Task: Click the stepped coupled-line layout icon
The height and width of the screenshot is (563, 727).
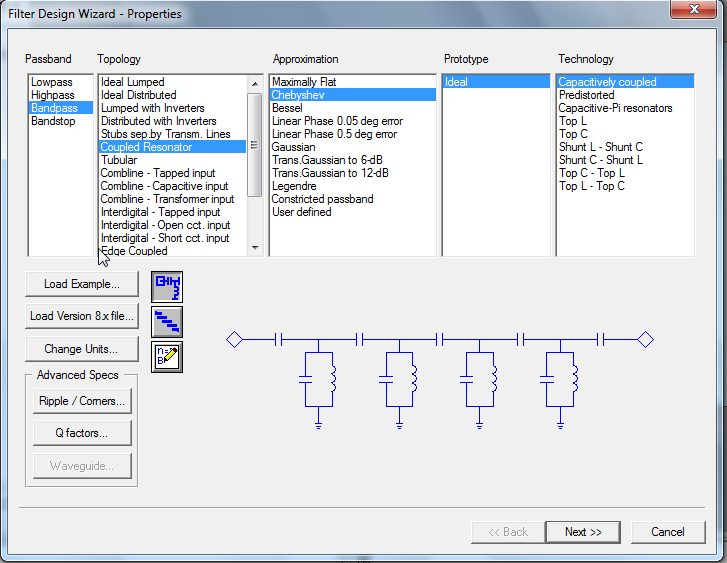Action: [x=166, y=321]
